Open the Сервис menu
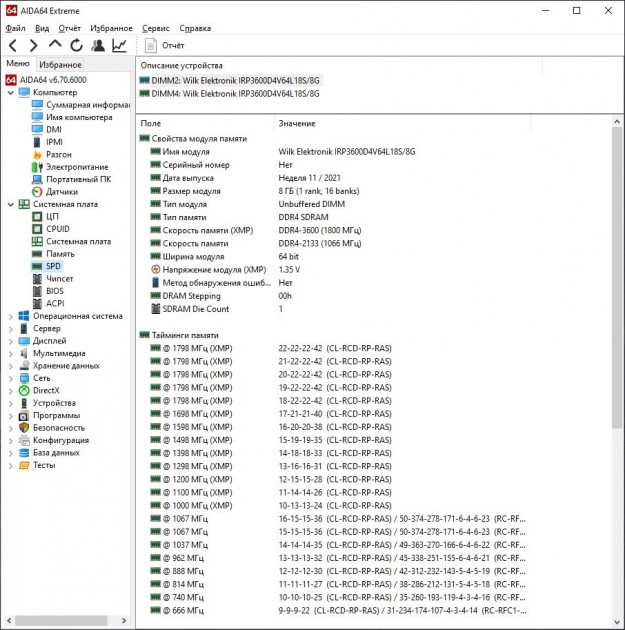Screen dimensions: 625x630 coord(155,28)
